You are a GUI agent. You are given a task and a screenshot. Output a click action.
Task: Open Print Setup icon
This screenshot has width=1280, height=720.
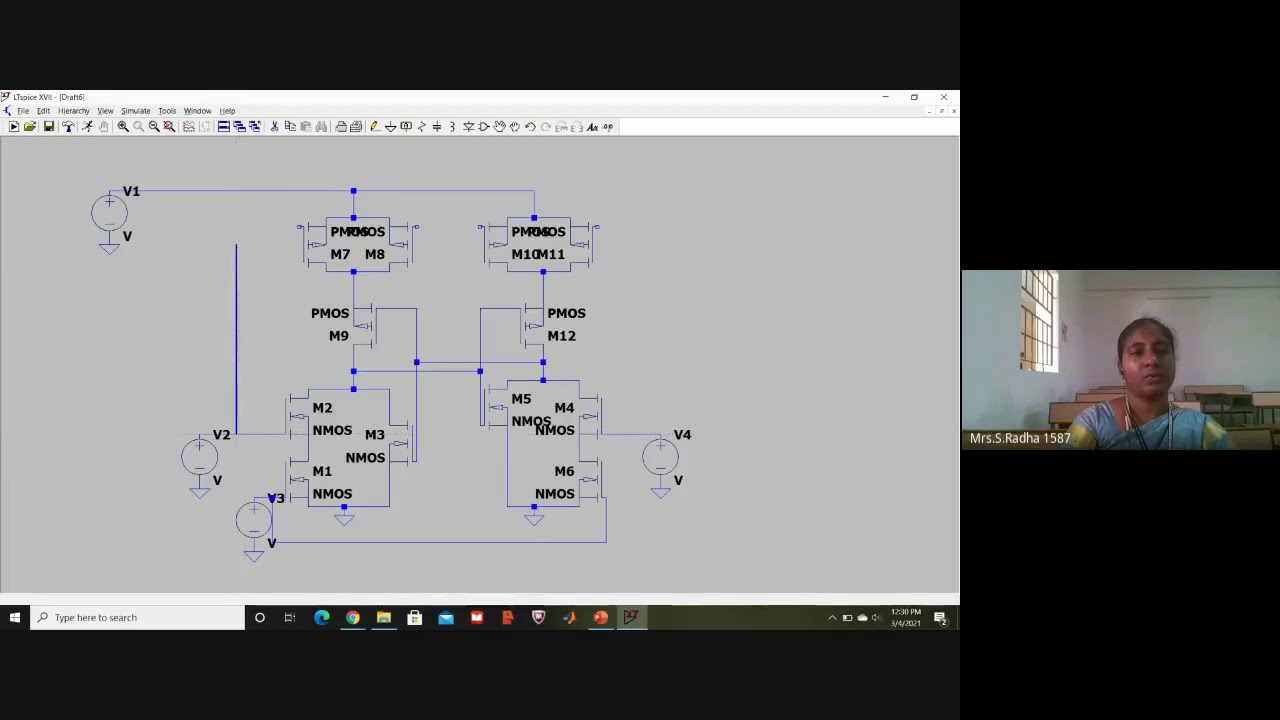356,127
